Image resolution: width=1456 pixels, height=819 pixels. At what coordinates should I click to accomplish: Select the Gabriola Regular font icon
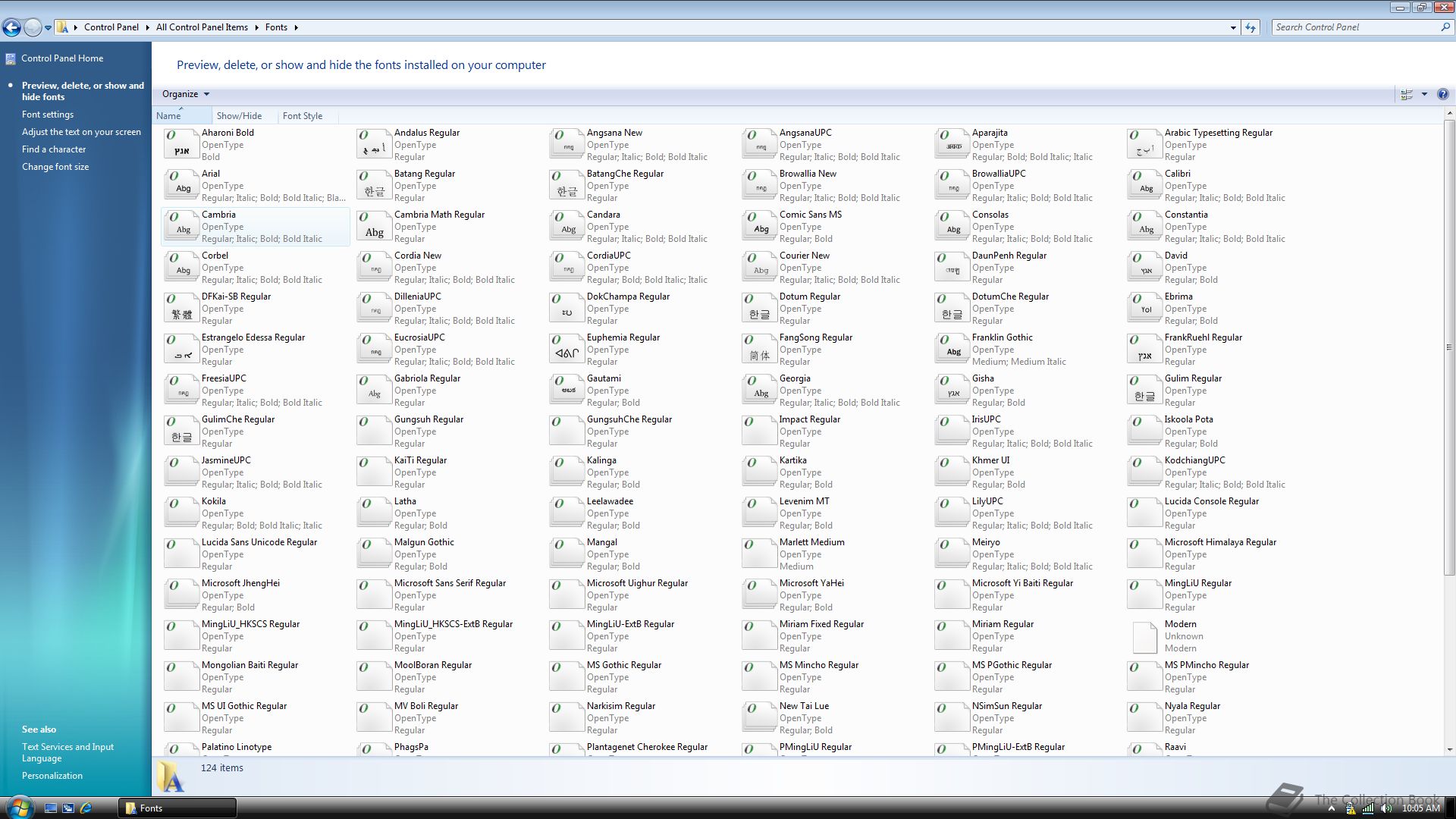374,390
